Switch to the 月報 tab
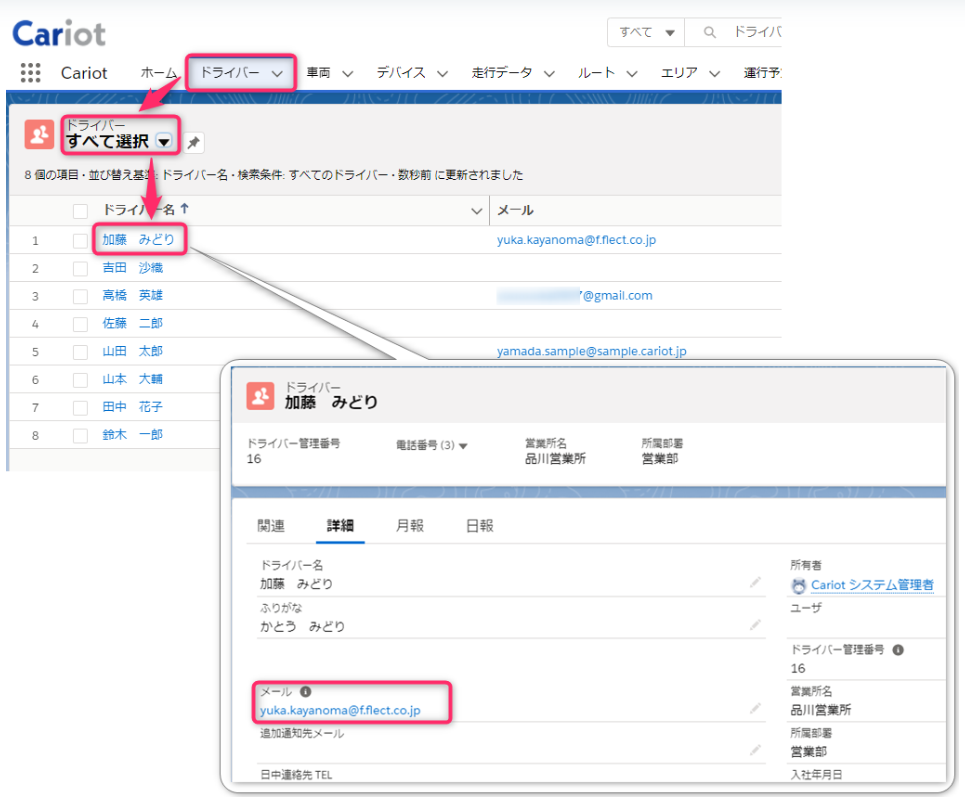The width and height of the screenshot is (965, 803). tap(410, 526)
